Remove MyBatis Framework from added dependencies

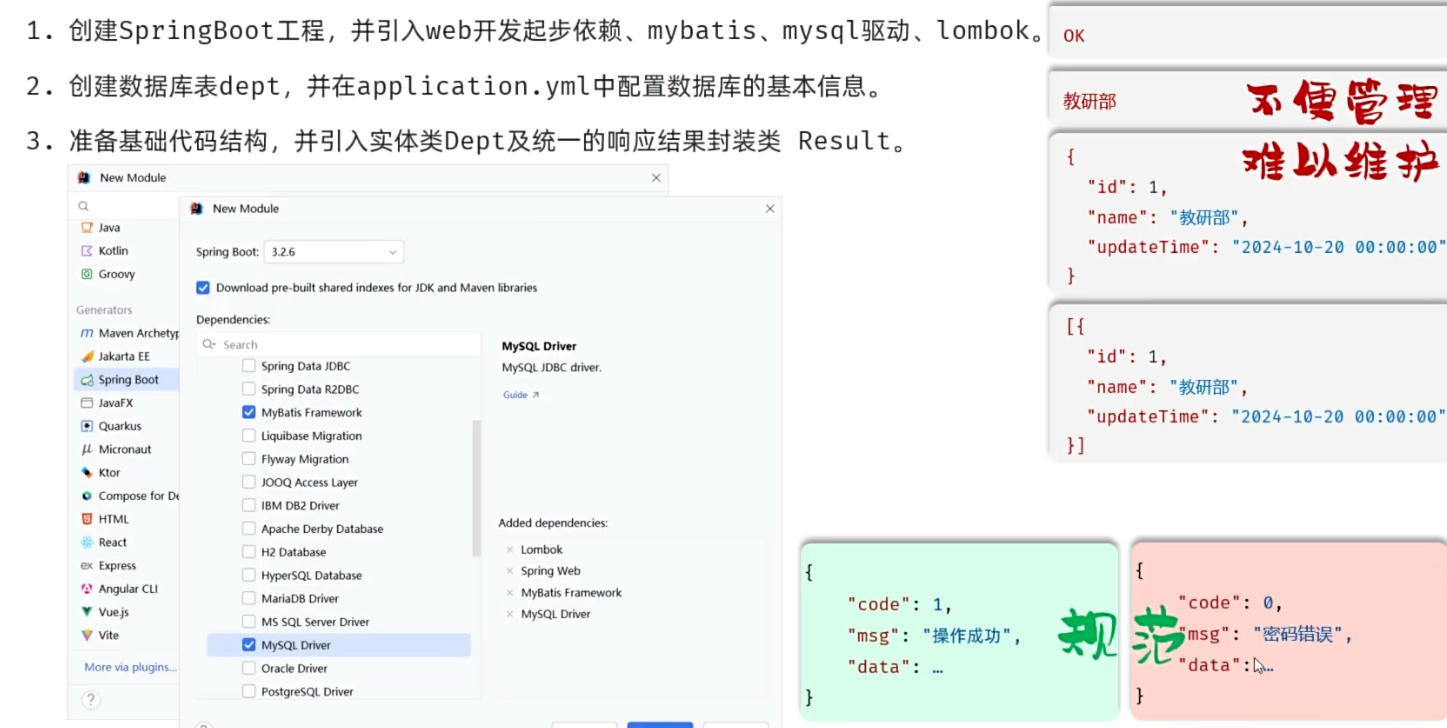(x=510, y=593)
